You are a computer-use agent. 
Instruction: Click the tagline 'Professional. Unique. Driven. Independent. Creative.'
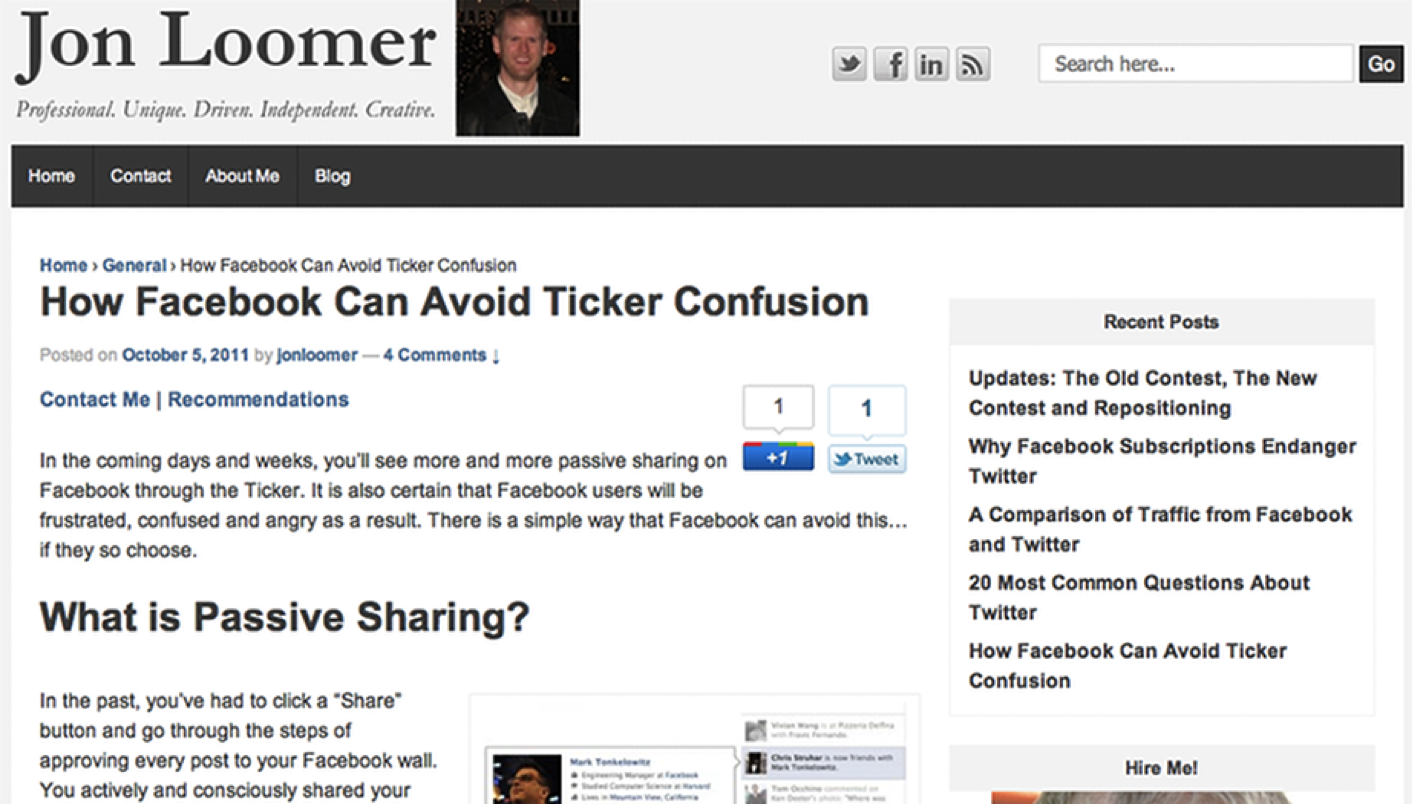(226, 110)
